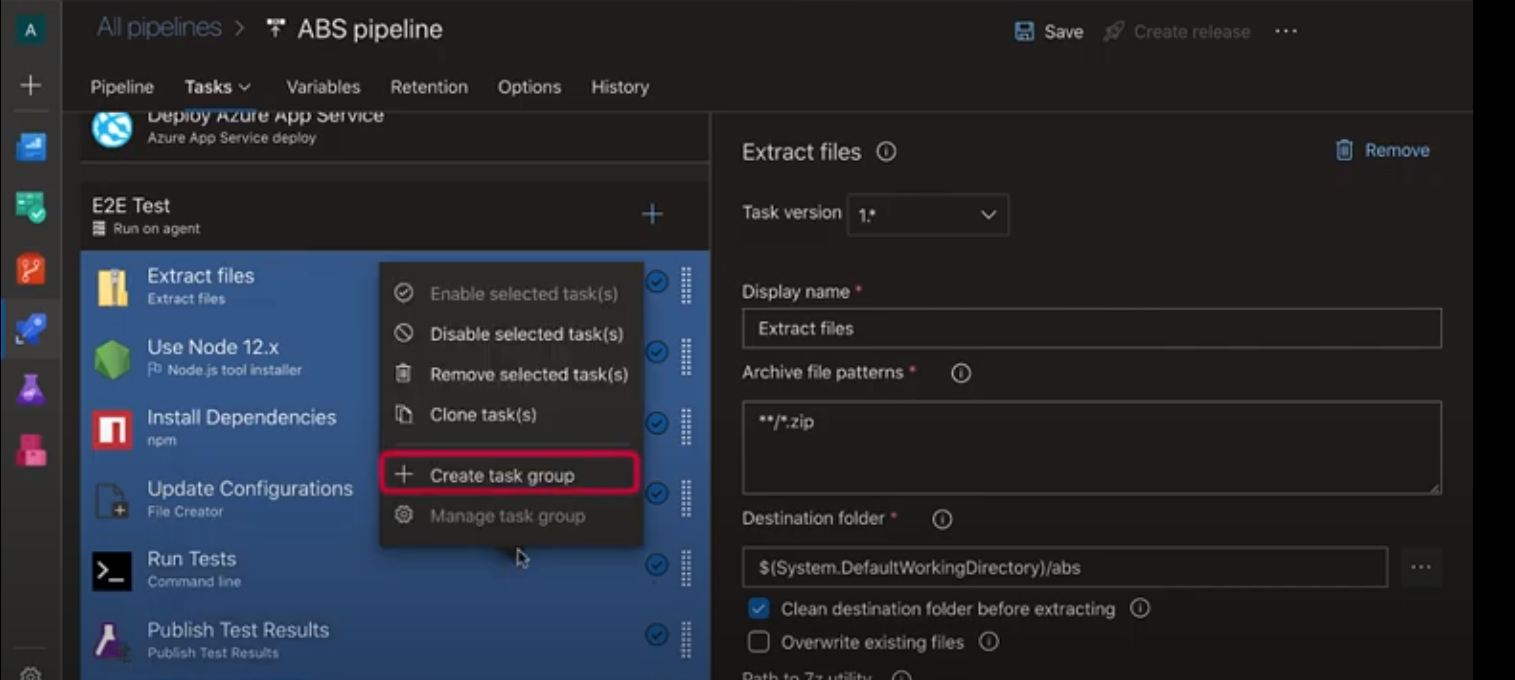
Task: Open more actions ellipsis next to Create release
Action: tap(1285, 32)
